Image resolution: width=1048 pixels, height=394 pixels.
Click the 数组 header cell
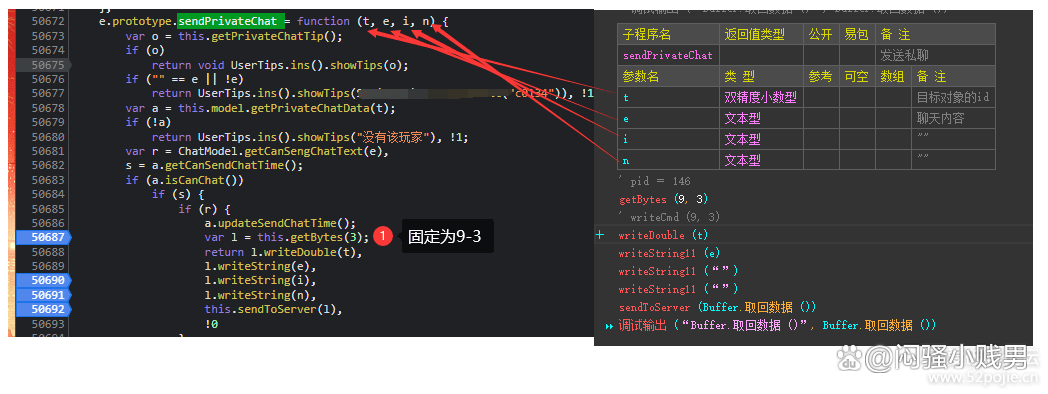[x=894, y=76]
